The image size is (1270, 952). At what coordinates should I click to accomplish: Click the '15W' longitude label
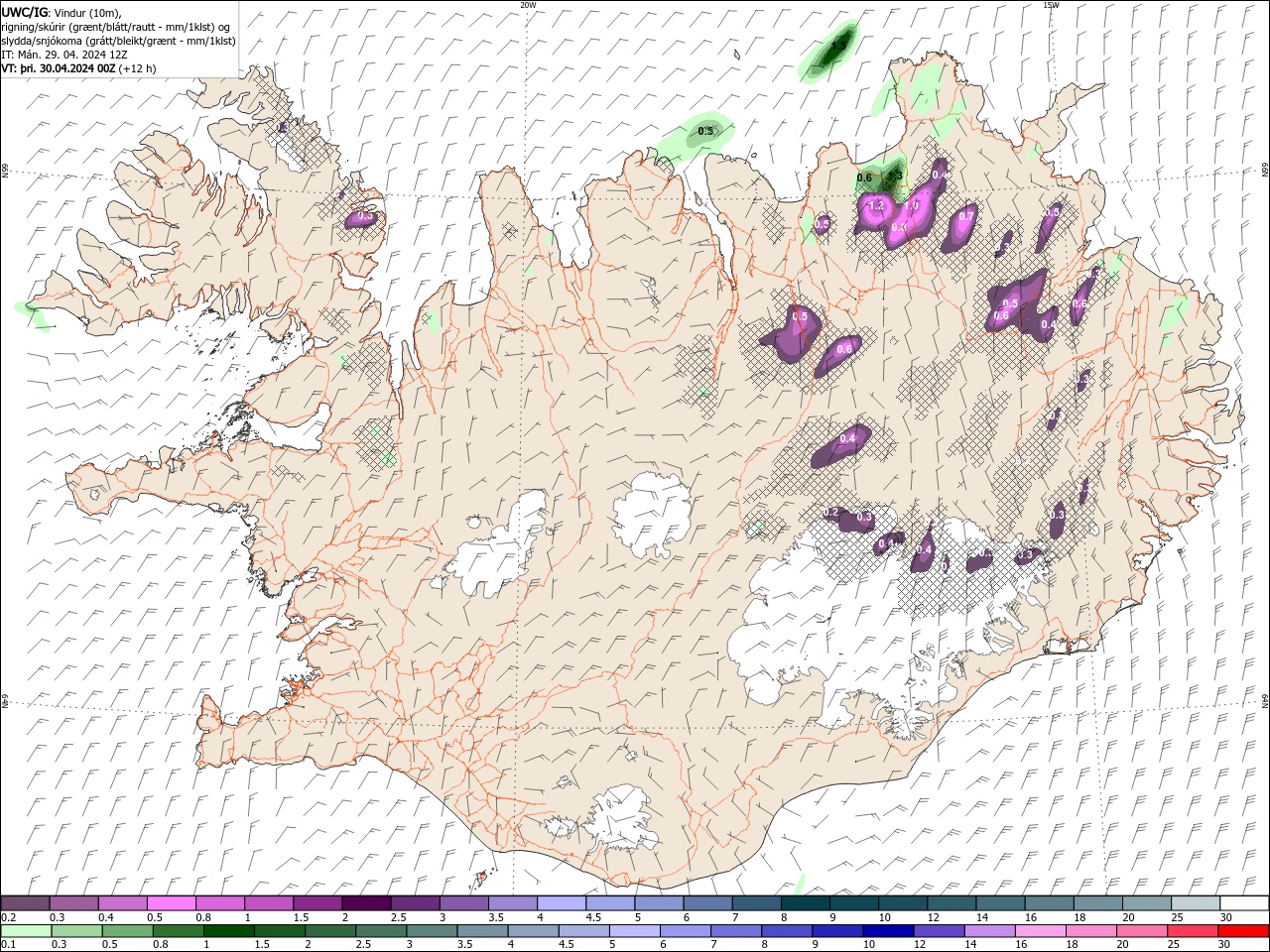(x=1051, y=4)
